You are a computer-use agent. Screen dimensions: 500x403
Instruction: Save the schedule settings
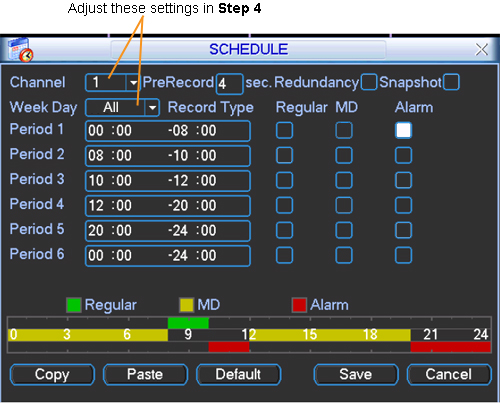tap(356, 374)
